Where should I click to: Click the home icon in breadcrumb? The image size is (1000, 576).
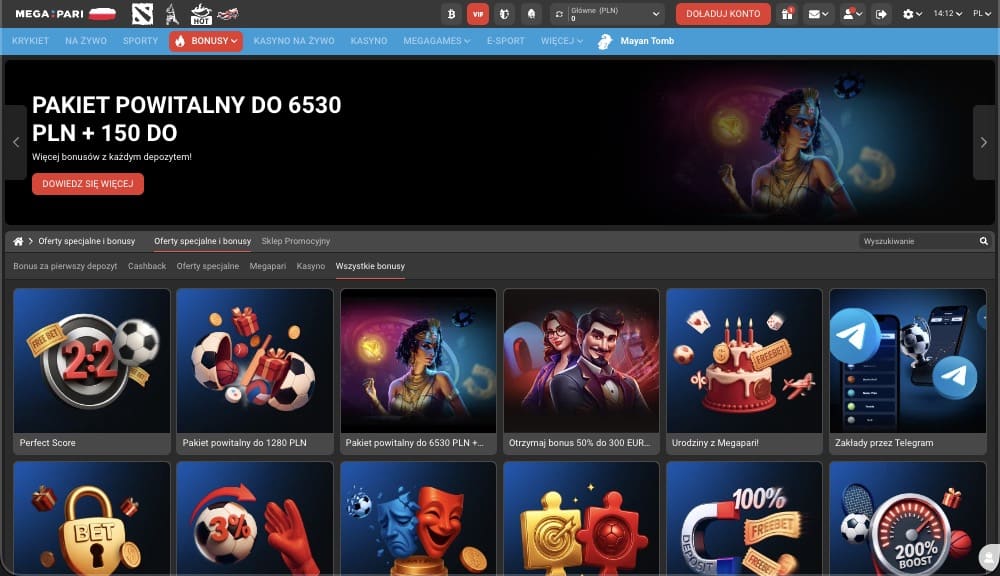(18, 241)
